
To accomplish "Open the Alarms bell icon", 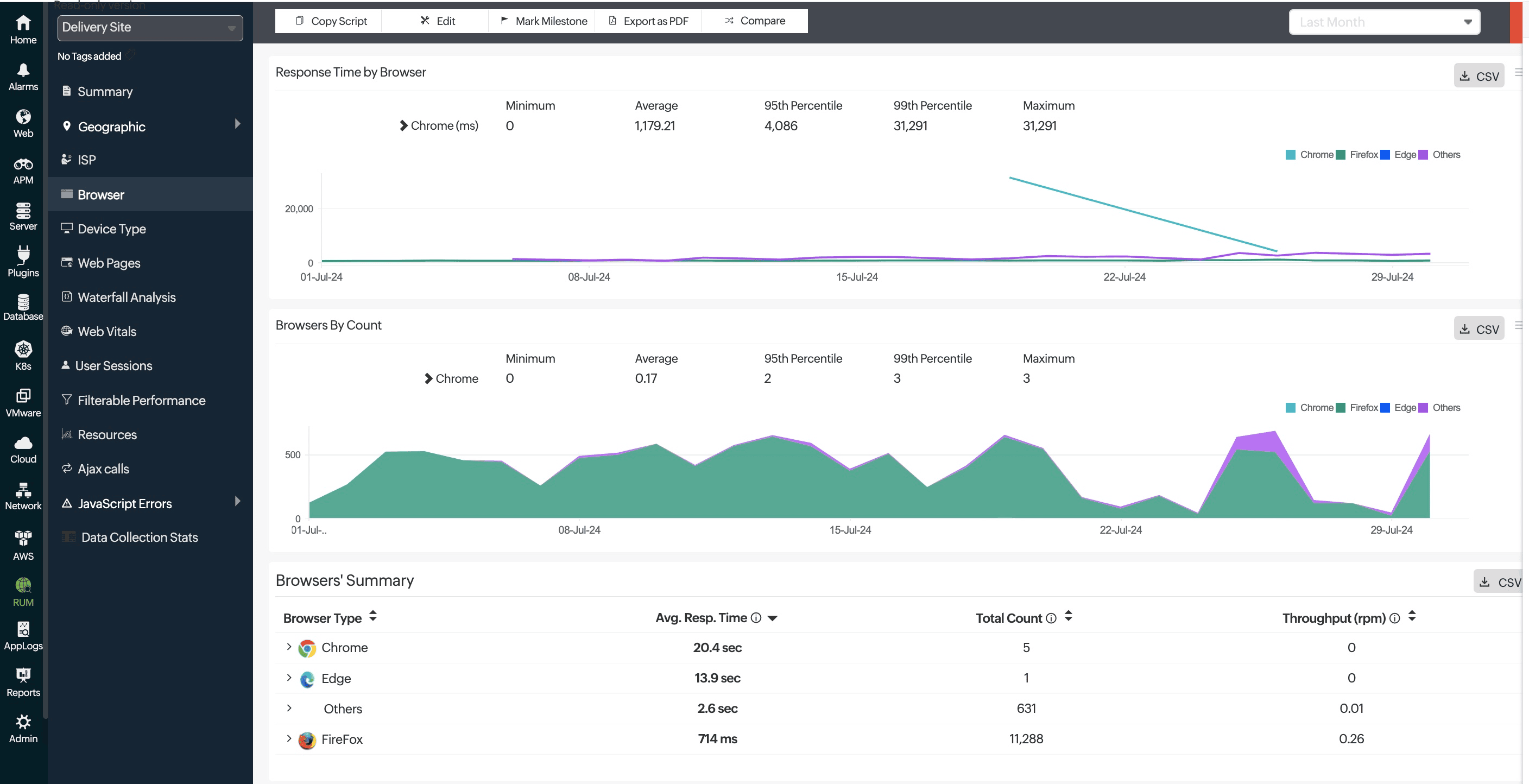I will tap(23, 71).
